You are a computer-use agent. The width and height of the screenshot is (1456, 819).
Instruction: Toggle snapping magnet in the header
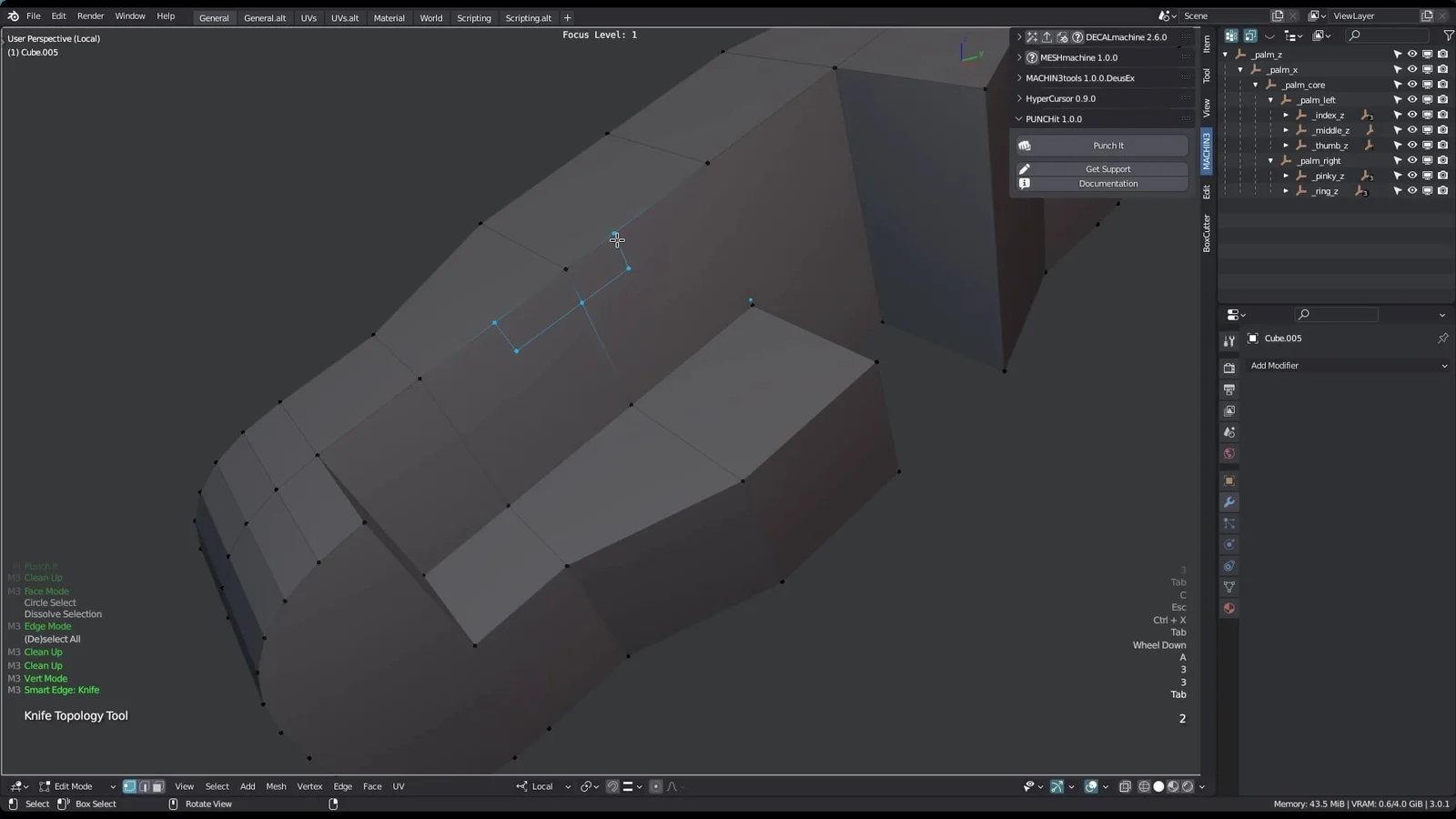coord(612,786)
